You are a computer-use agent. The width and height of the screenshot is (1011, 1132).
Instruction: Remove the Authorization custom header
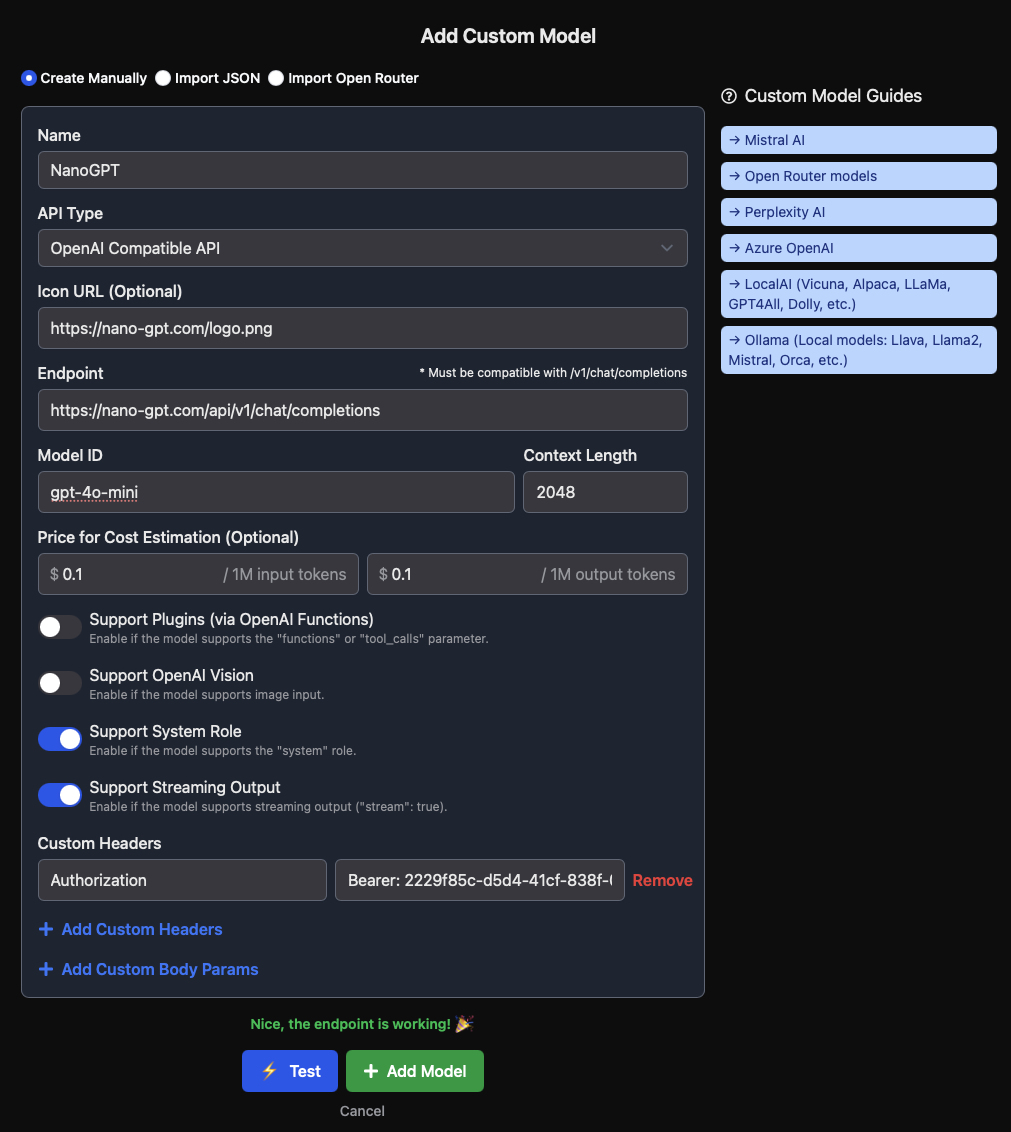[x=661, y=880]
